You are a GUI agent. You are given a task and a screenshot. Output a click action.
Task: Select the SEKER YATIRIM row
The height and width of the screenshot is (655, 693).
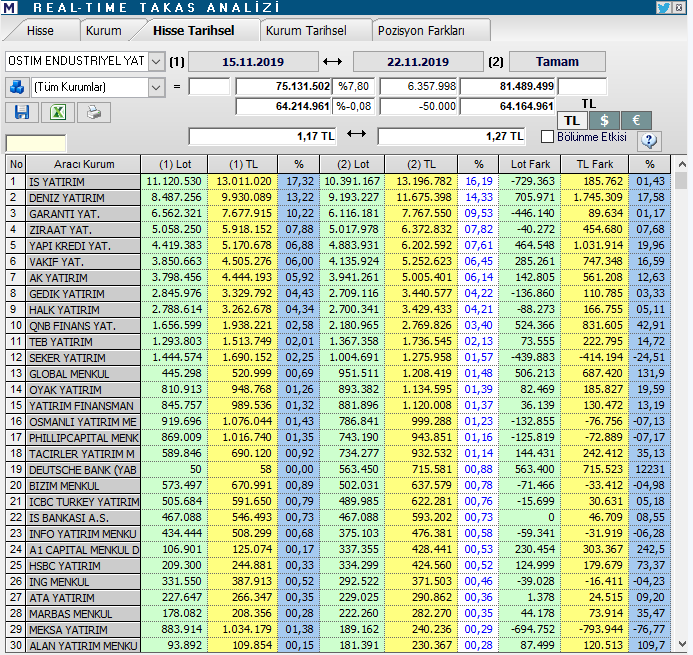(338, 358)
